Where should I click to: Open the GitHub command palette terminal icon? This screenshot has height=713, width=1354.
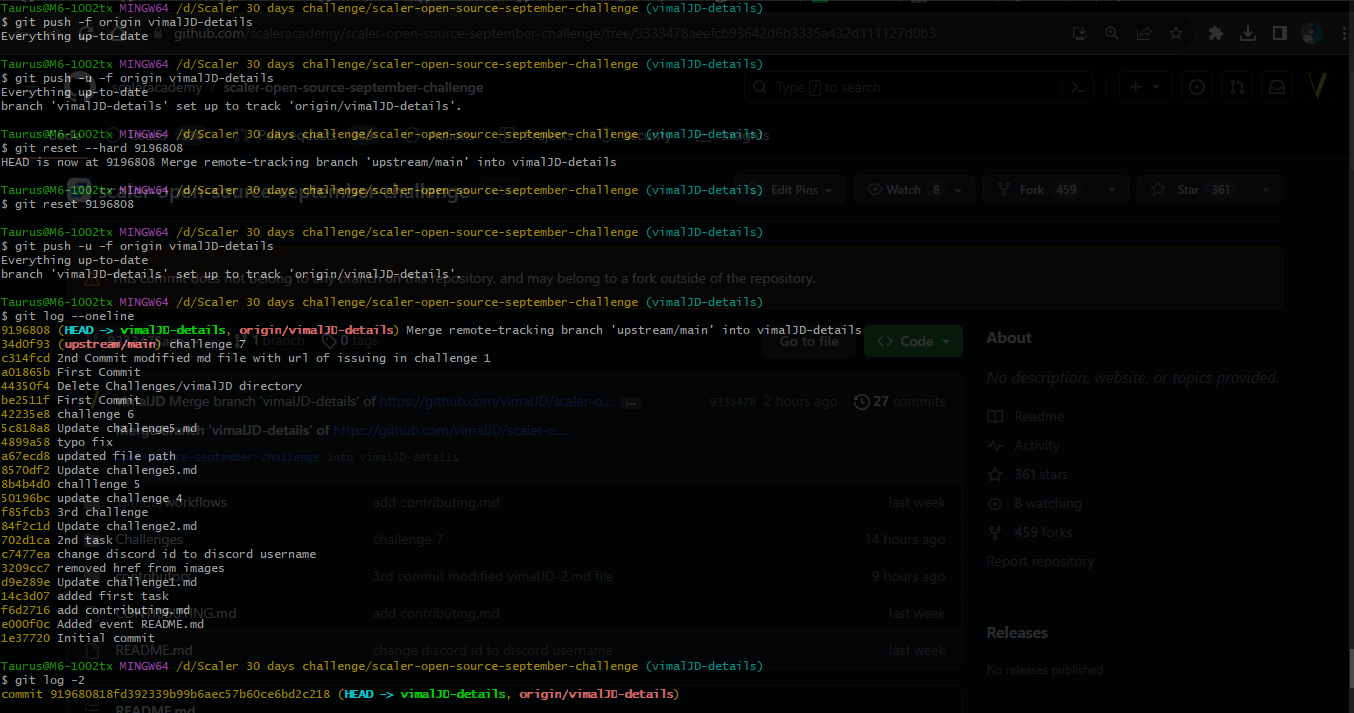click(x=1078, y=87)
